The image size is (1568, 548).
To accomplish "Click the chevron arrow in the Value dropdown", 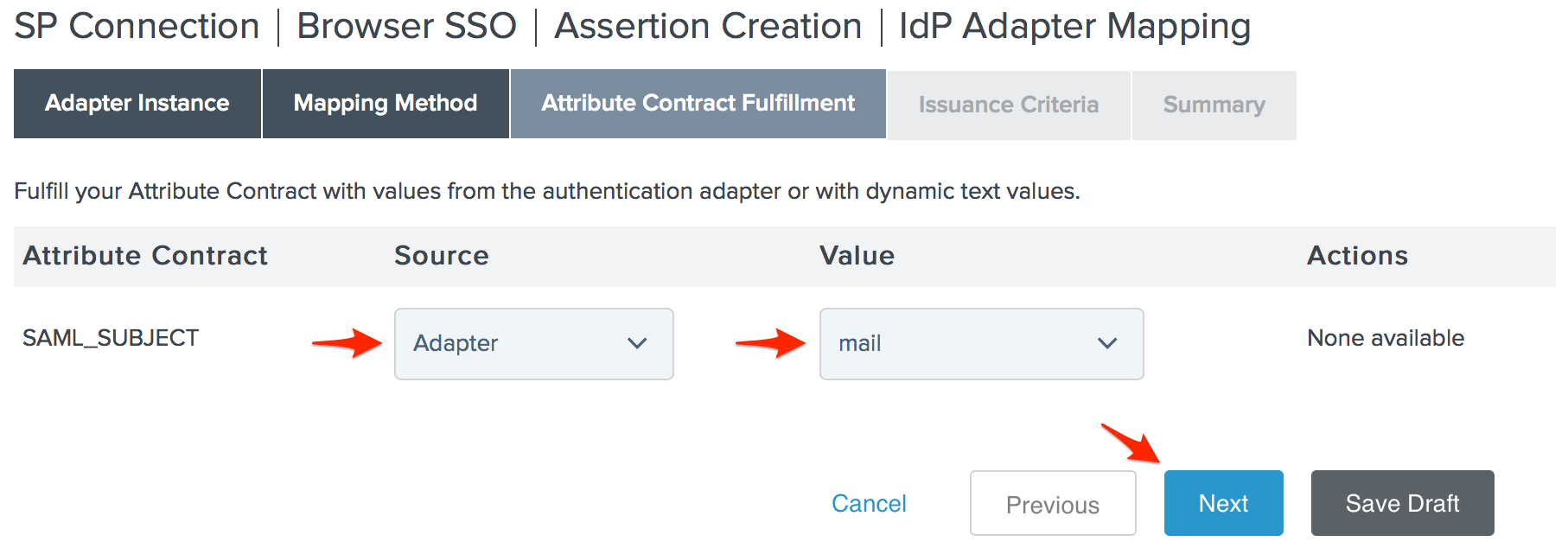I will click(1106, 344).
